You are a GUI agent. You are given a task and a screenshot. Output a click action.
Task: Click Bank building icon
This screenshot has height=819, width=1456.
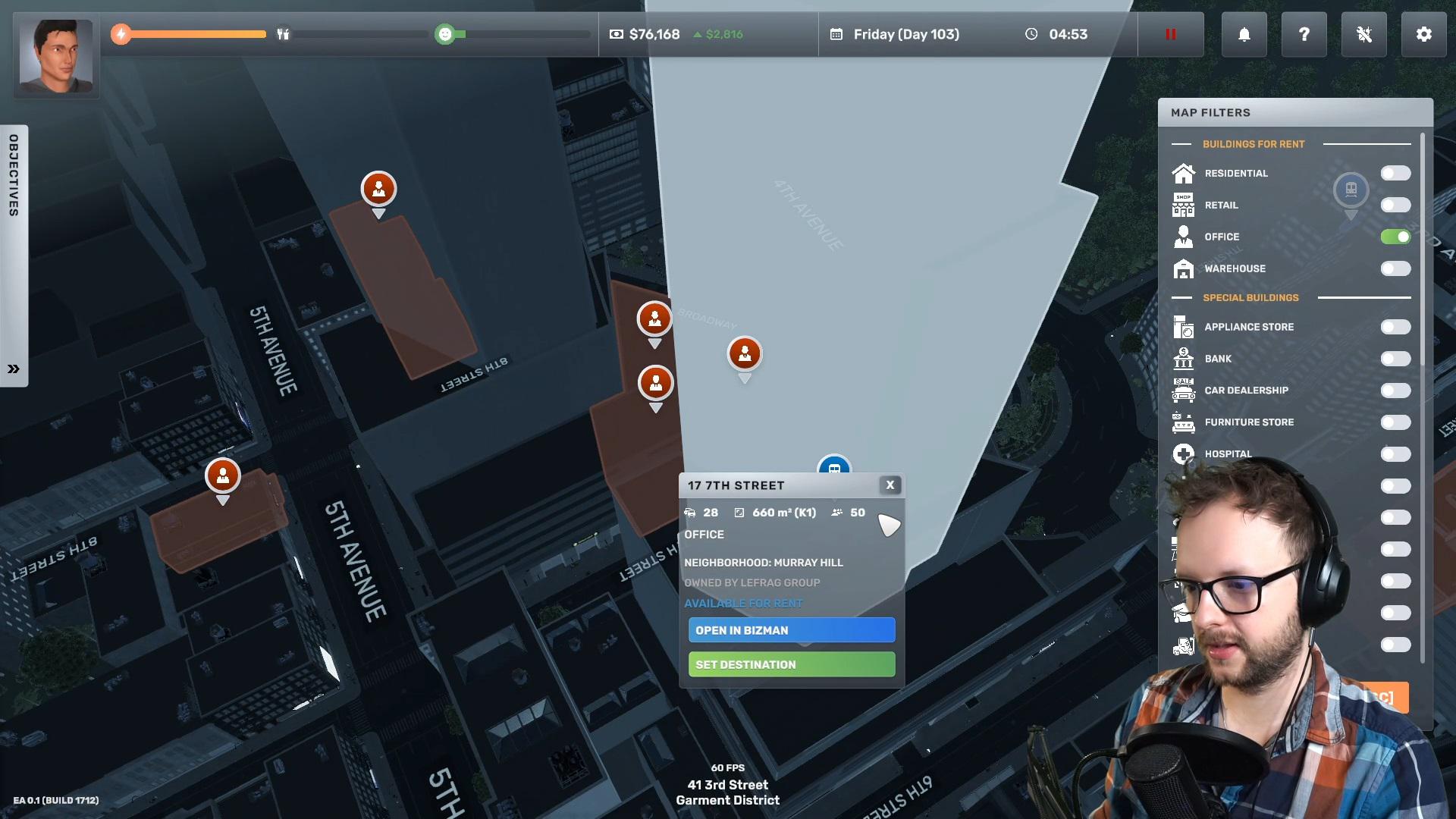(1183, 359)
